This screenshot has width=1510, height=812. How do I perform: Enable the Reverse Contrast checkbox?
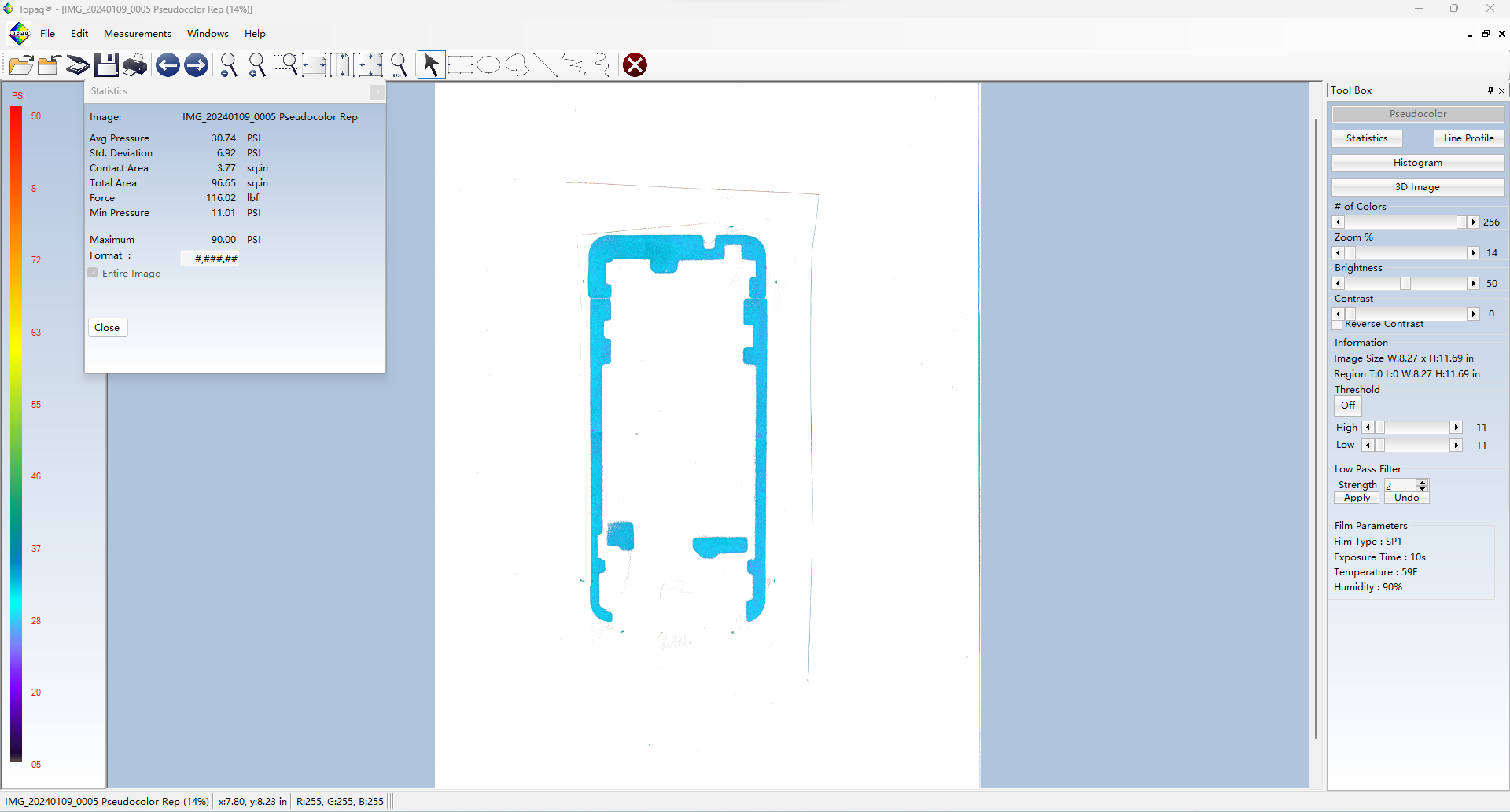point(1338,325)
